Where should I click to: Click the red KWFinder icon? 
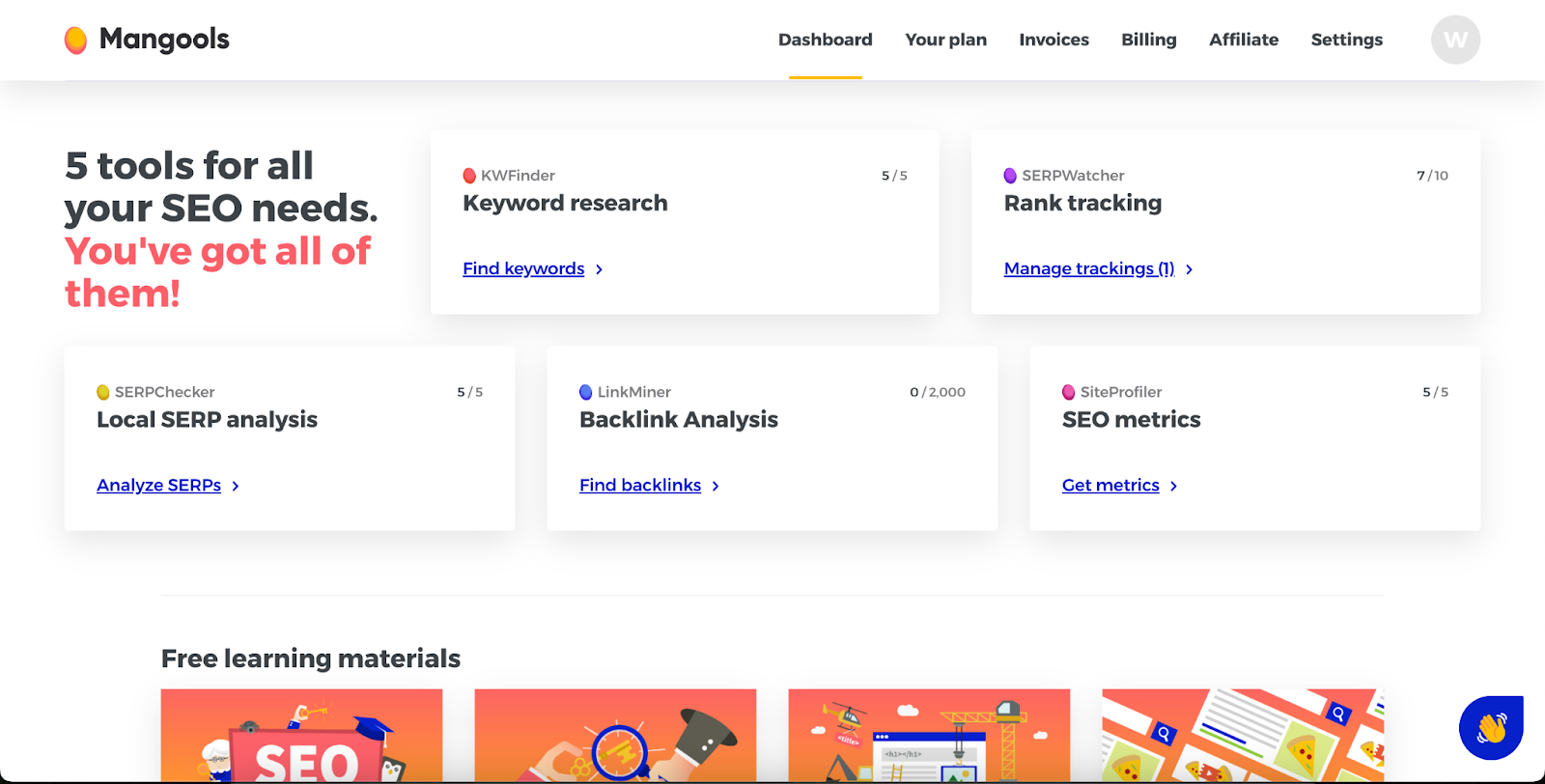click(469, 176)
